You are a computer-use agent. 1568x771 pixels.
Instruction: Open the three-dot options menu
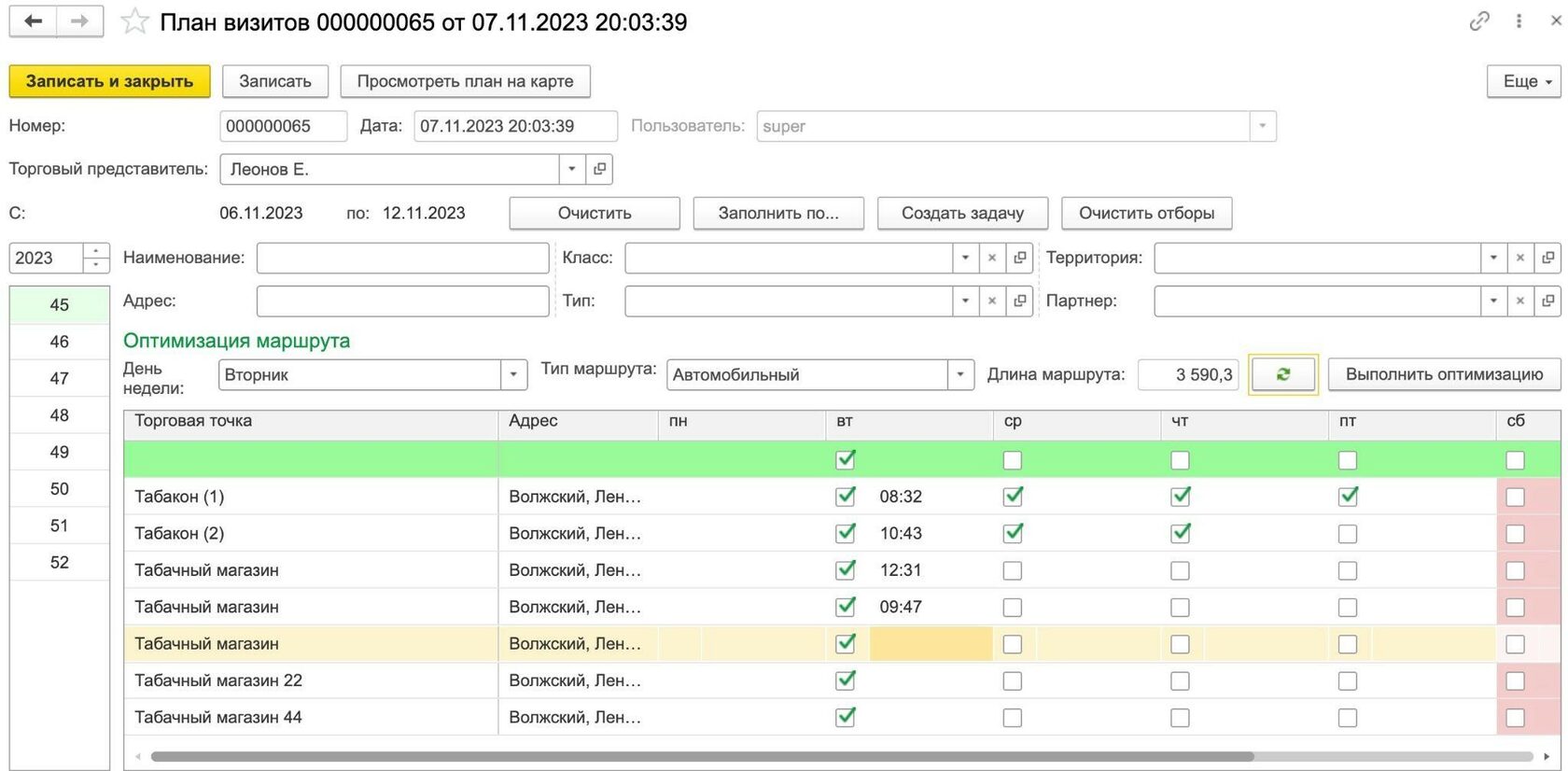point(1519,21)
